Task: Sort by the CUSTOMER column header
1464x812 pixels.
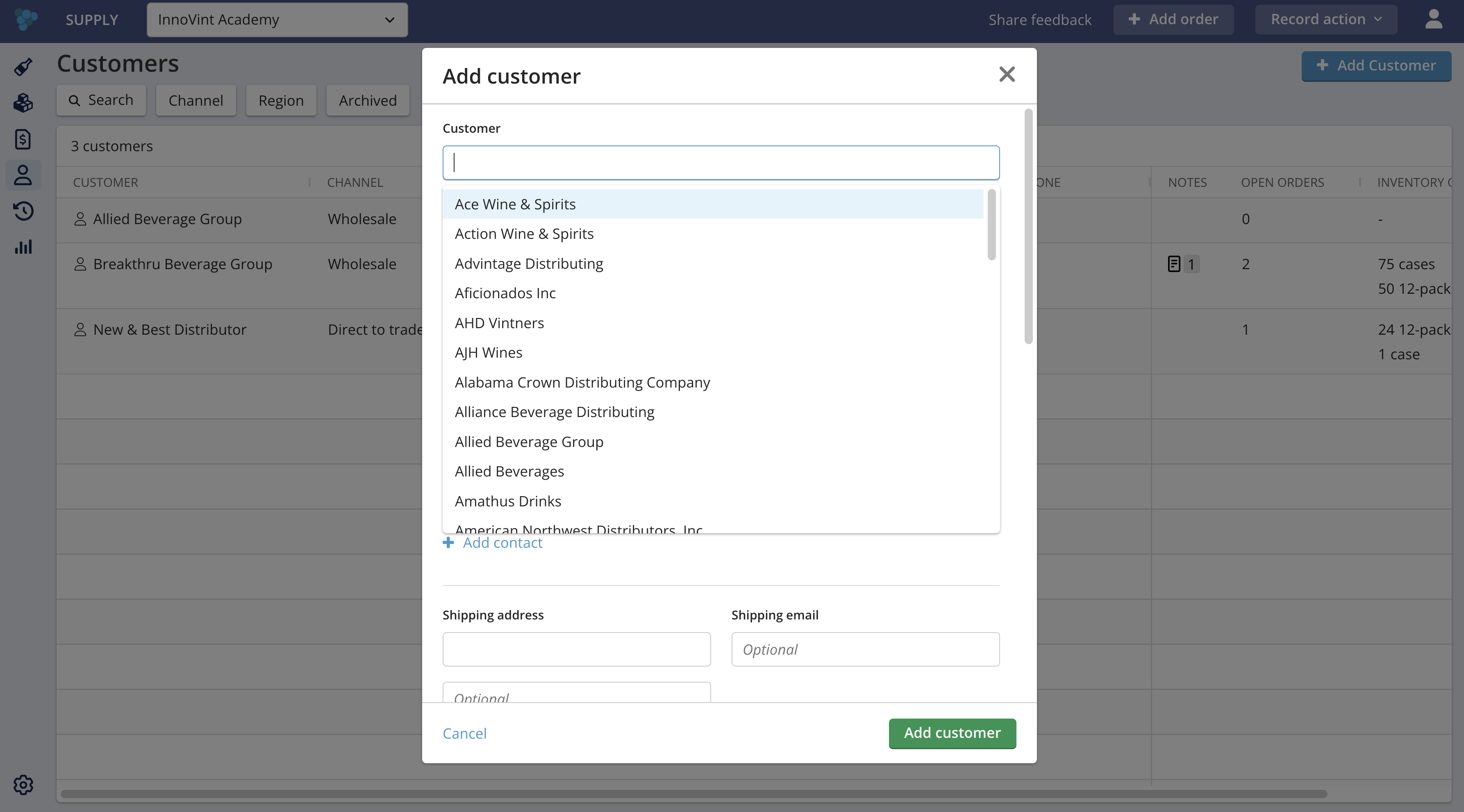Action: 105,182
